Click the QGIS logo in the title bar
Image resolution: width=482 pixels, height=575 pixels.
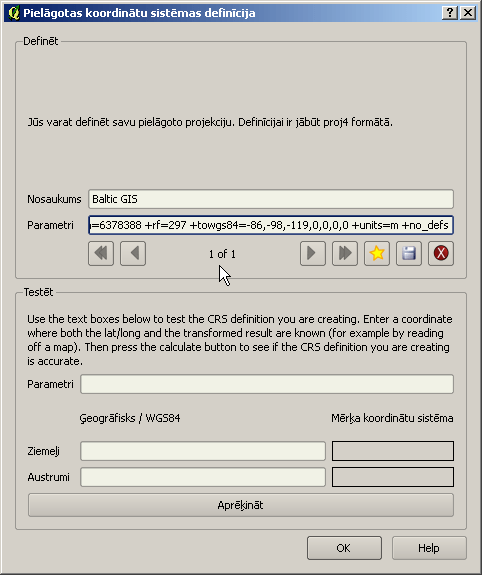pyautogui.click(x=14, y=13)
